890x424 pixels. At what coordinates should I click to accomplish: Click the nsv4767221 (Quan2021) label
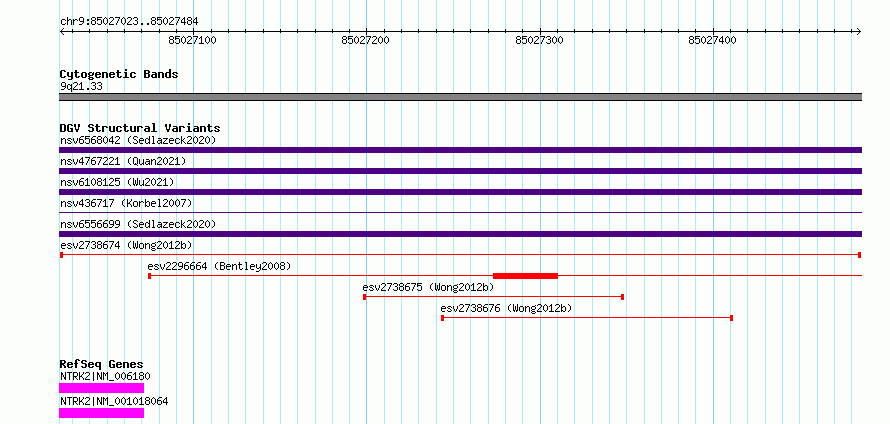point(123,161)
